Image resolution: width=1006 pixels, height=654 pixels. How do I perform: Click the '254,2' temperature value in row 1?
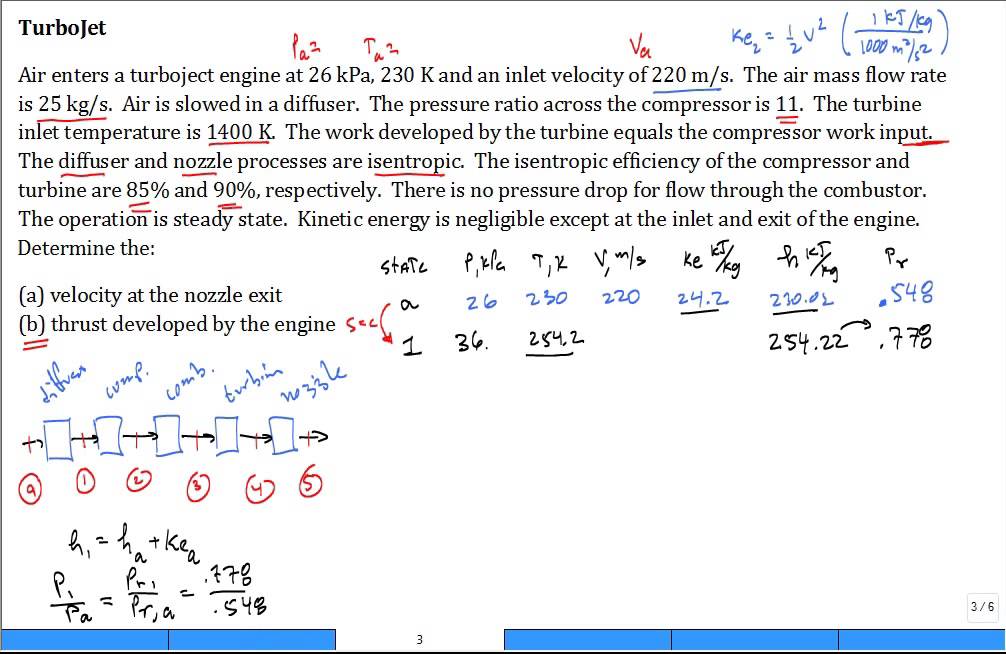[556, 339]
